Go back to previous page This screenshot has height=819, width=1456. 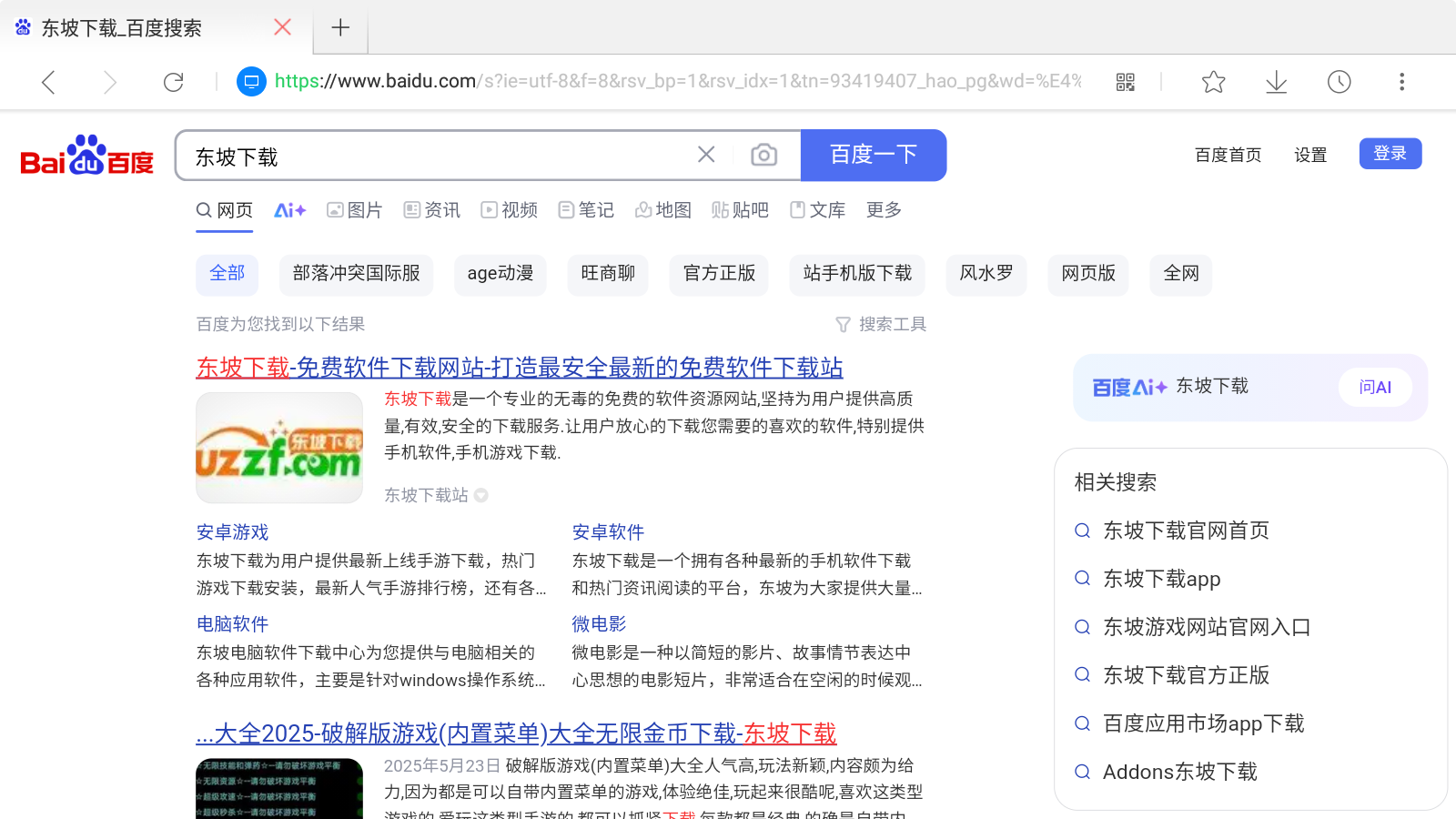pyautogui.click(x=48, y=82)
